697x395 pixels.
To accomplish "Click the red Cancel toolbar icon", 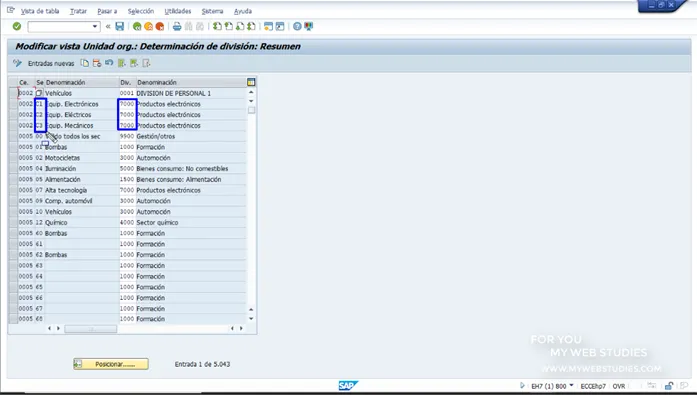I will point(160,27).
